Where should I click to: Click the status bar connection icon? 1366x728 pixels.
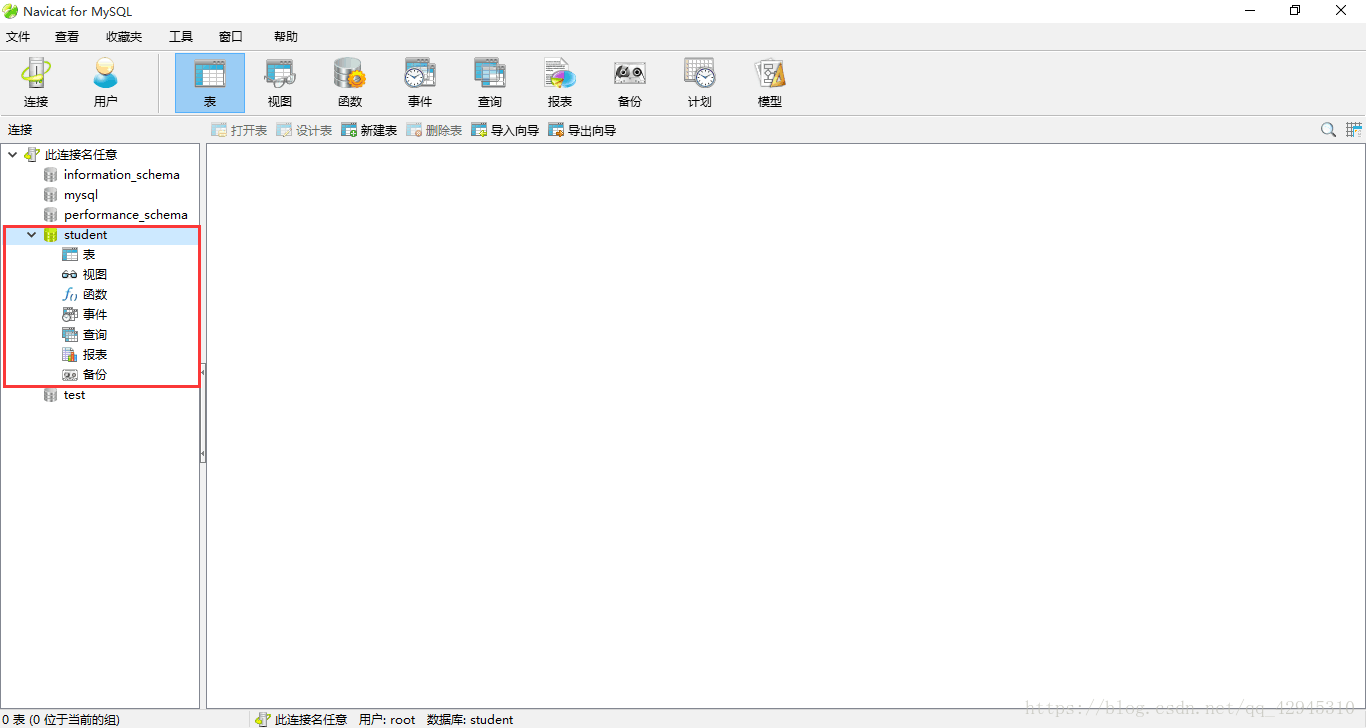[x=263, y=720]
